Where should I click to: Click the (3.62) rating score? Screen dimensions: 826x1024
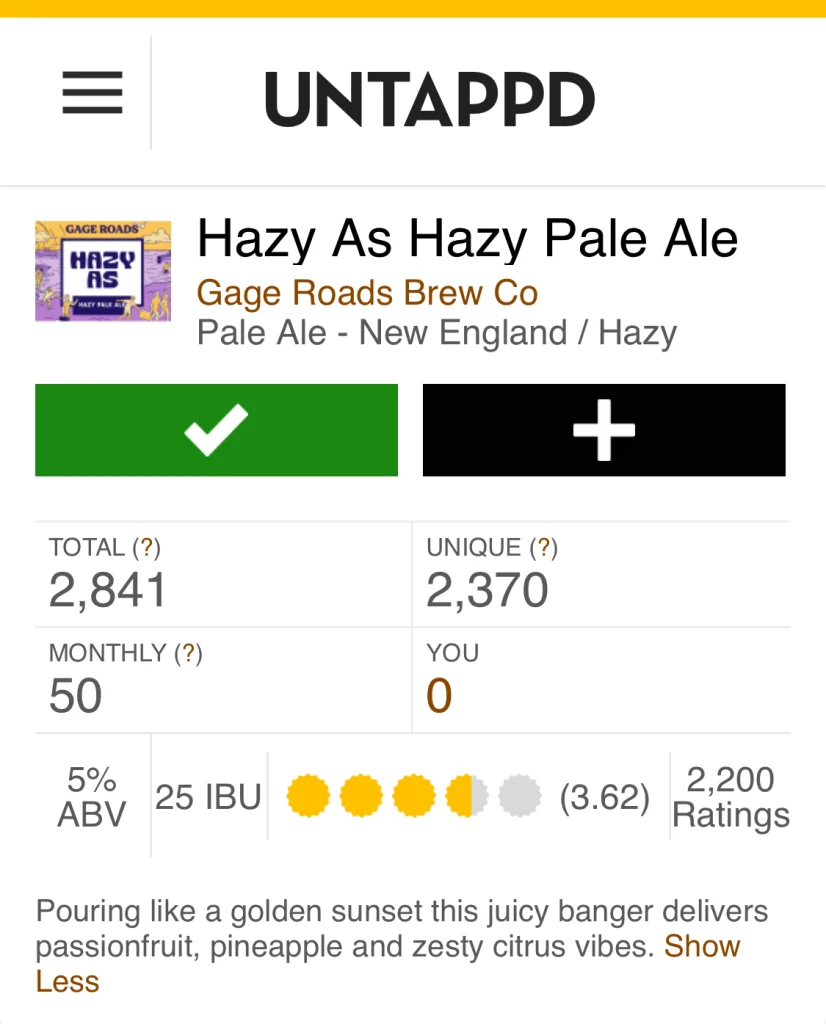pos(604,798)
